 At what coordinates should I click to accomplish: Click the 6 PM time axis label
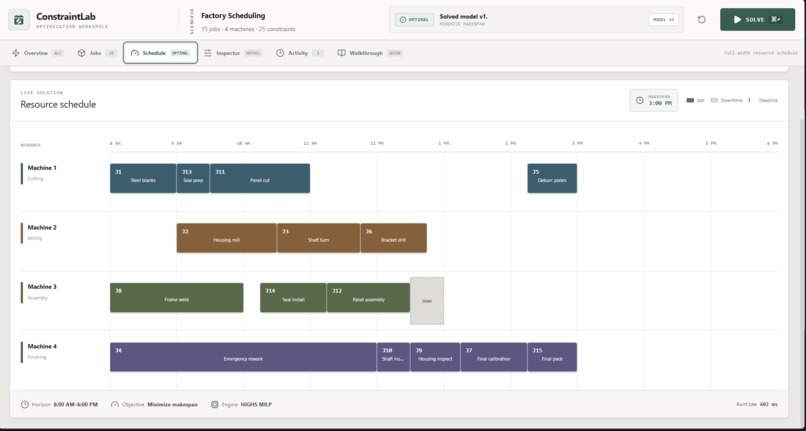coord(772,143)
